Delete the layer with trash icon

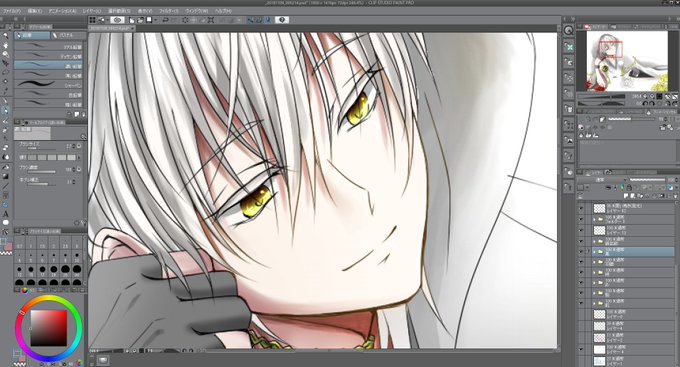tap(675, 197)
